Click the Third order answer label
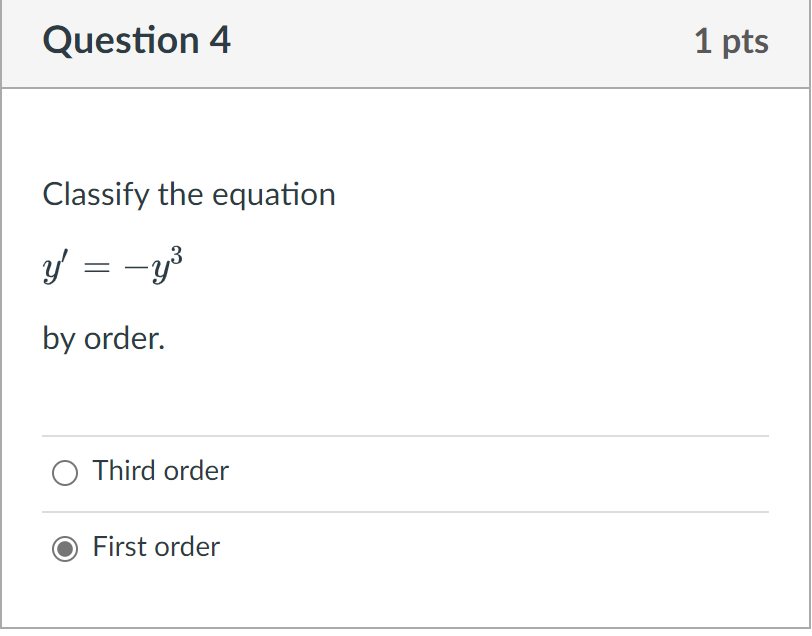The width and height of the screenshot is (812, 636). tap(161, 471)
